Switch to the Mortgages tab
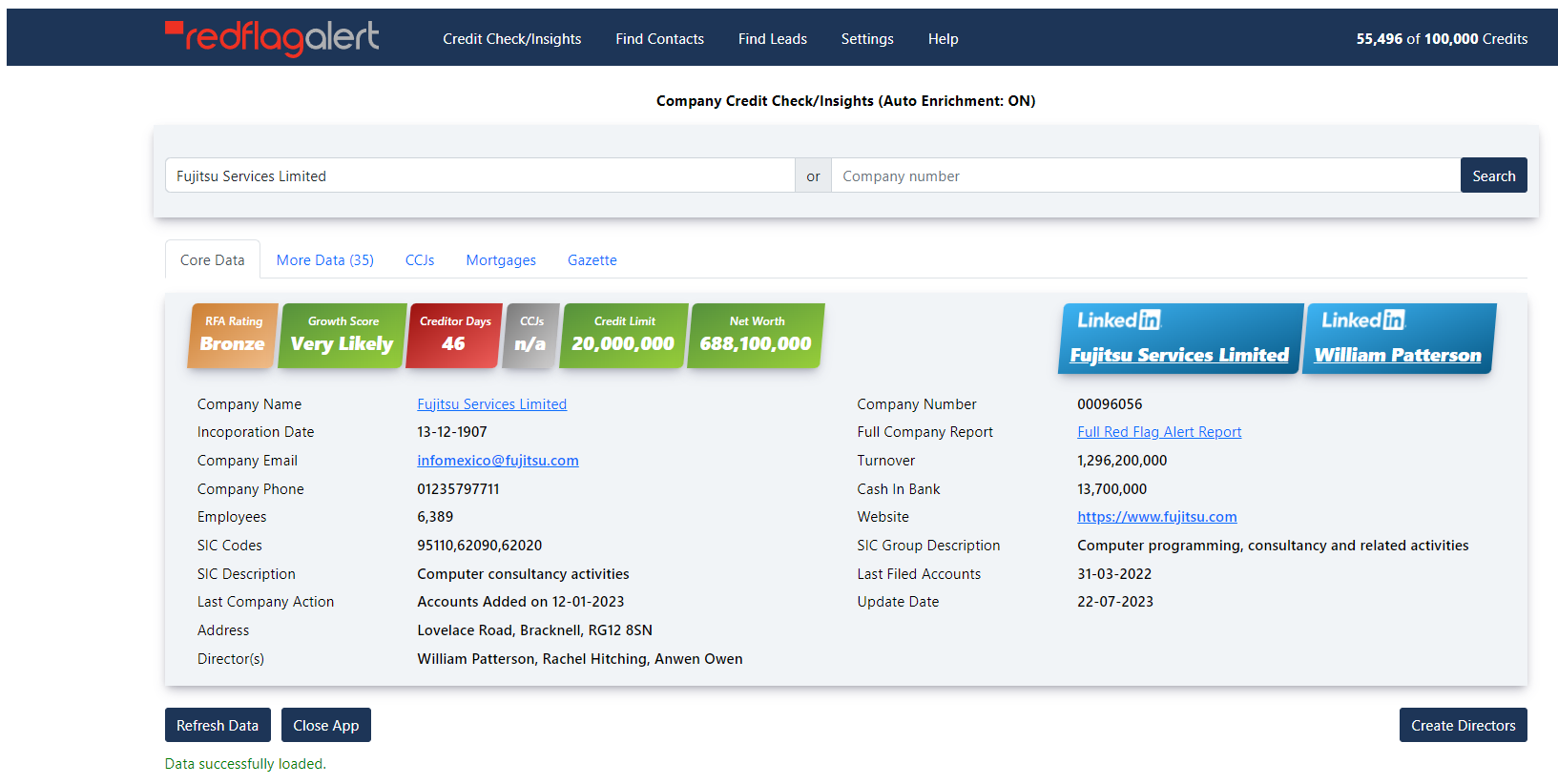 pyautogui.click(x=501, y=260)
